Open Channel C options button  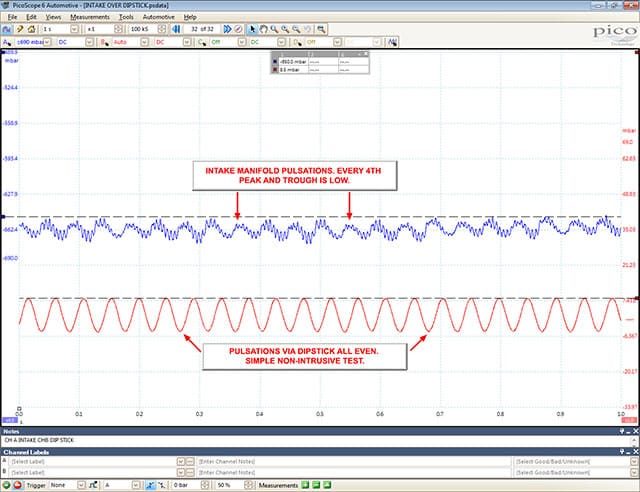pyautogui.click(x=202, y=42)
